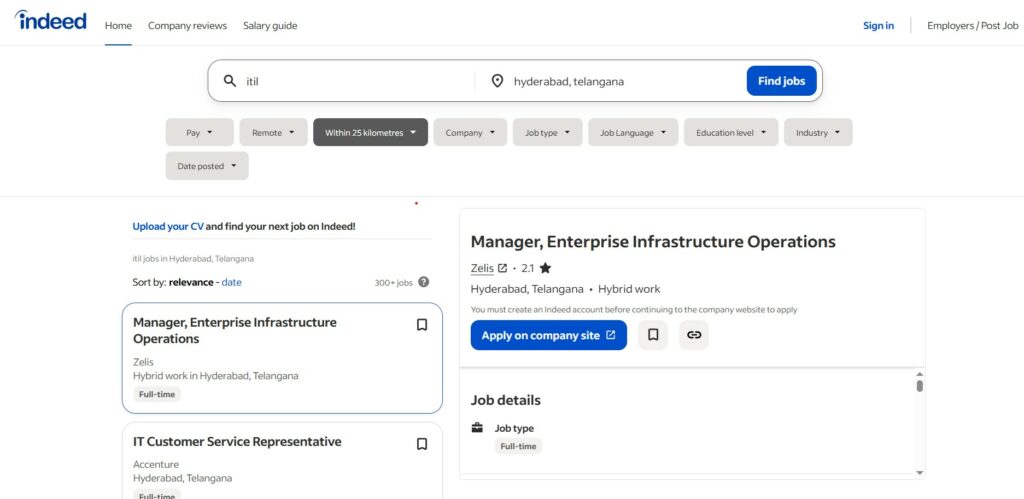Viewport: 1024px width, 499px height.
Task: Go to Company reviews tab
Action: (187, 26)
